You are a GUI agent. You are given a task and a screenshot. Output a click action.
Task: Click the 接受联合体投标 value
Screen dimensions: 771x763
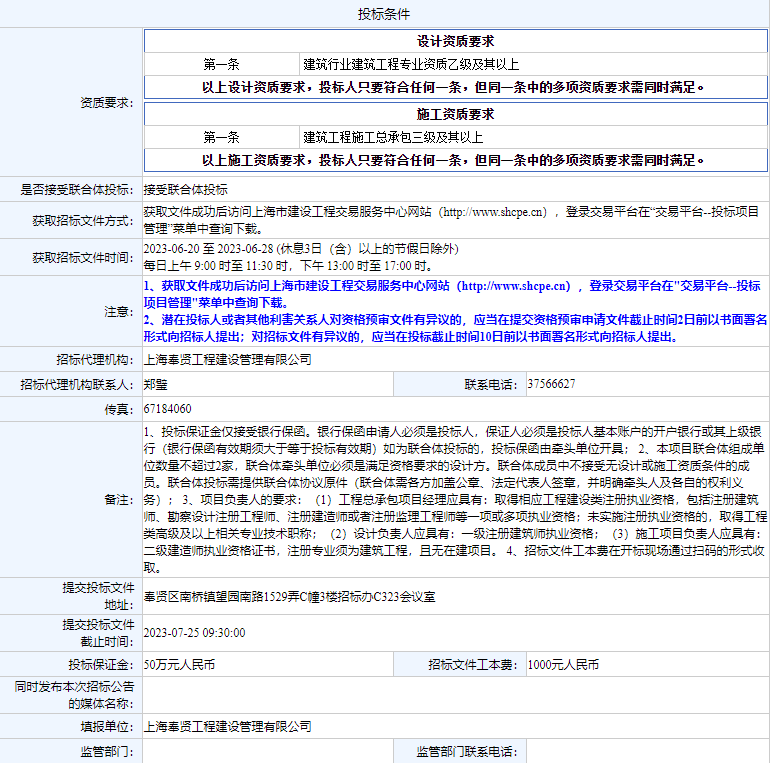[185, 189]
